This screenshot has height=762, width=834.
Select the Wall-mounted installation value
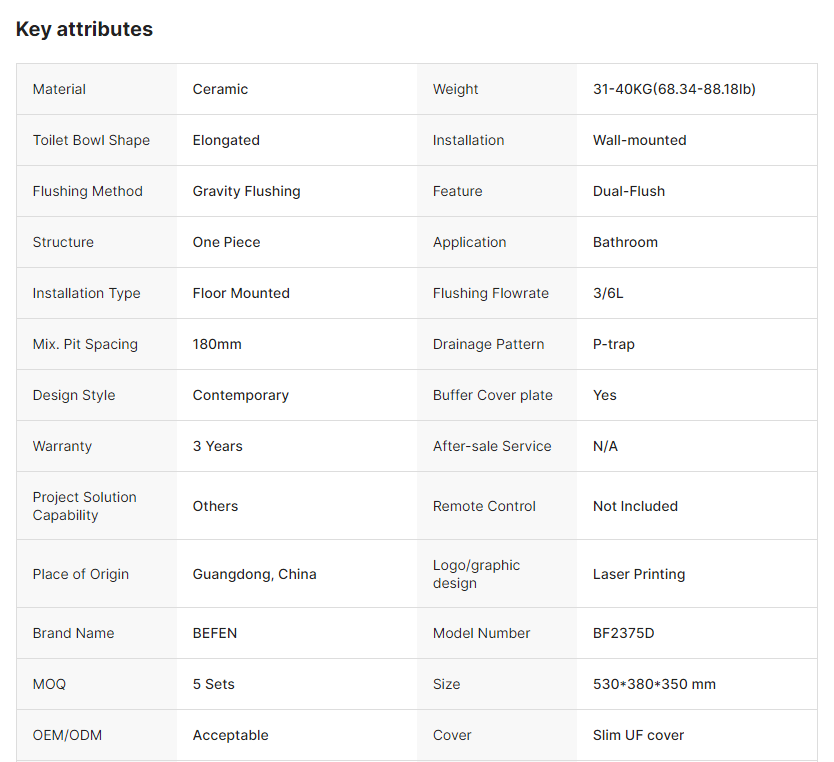click(639, 140)
